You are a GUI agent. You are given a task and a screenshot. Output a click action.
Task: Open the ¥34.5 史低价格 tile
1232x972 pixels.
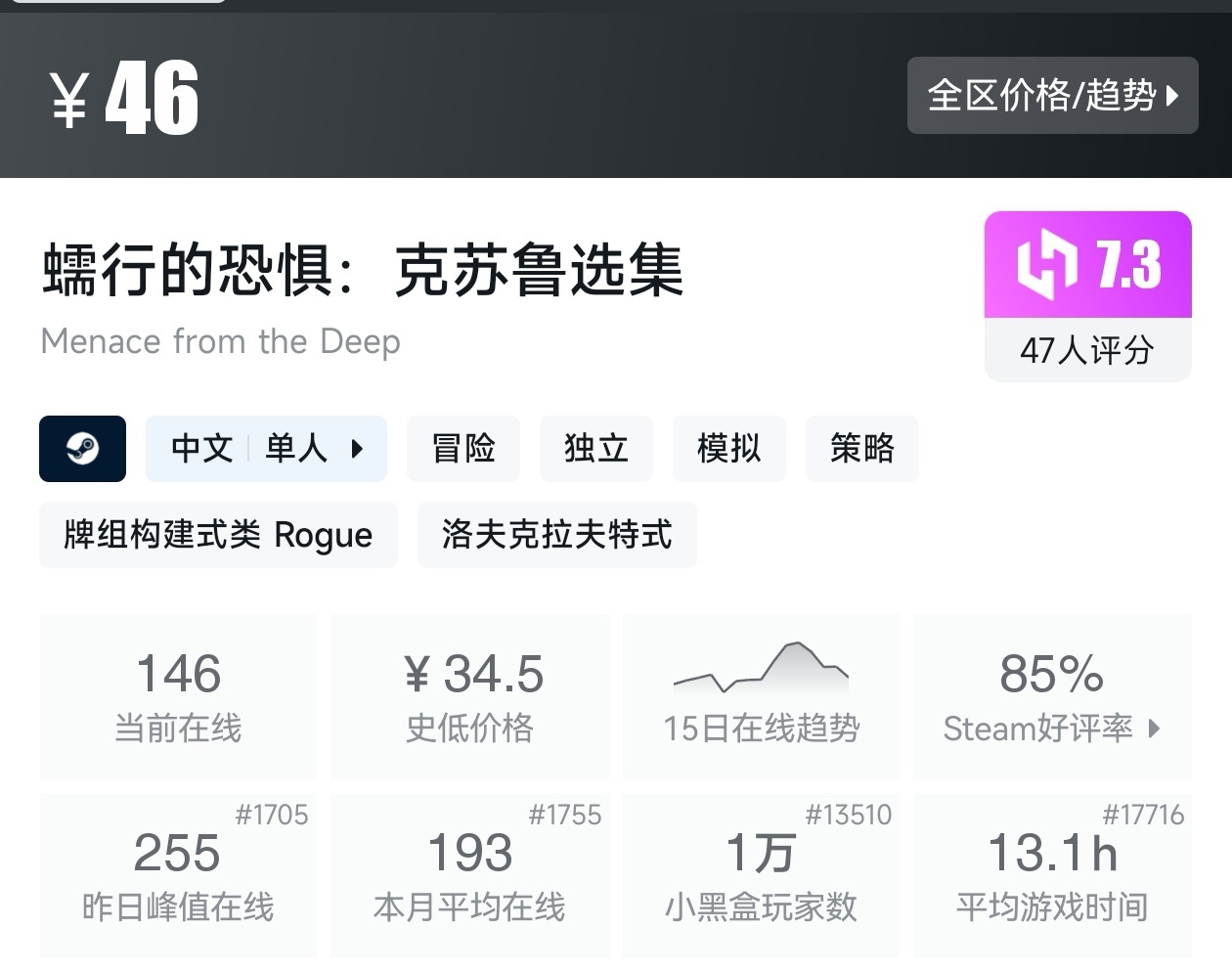470,696
